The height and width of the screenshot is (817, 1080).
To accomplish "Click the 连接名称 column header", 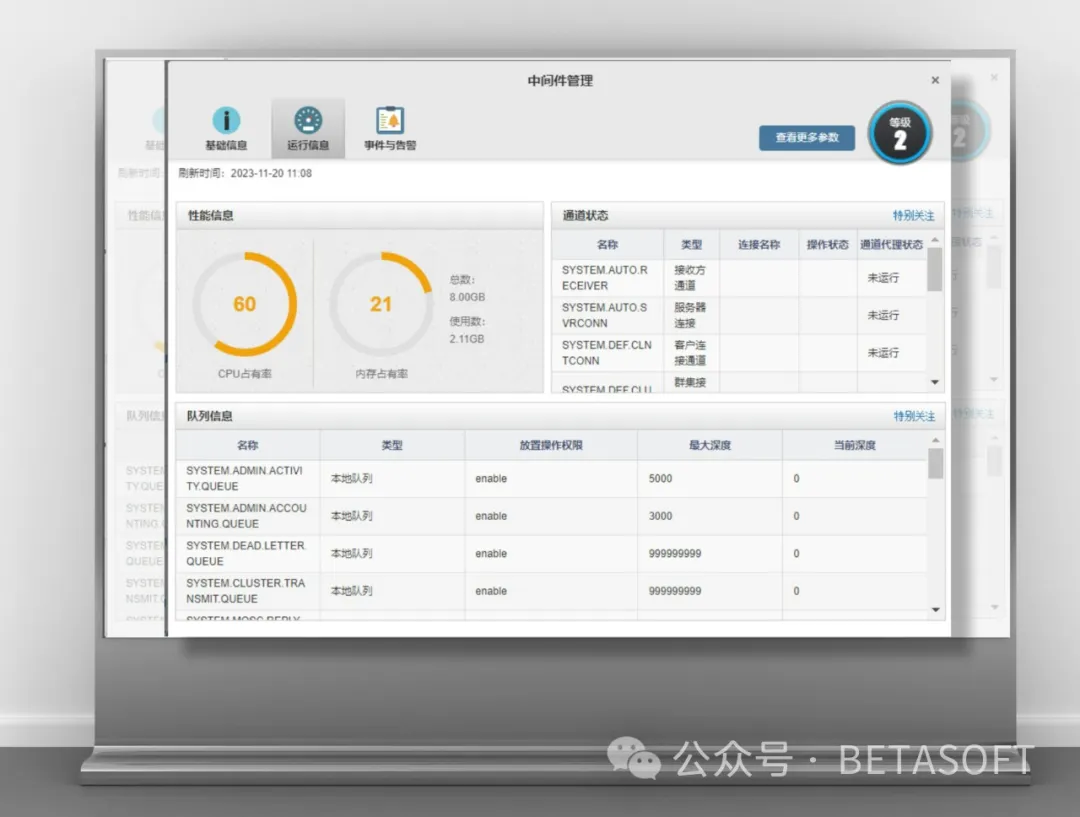I will pos(759,245).
